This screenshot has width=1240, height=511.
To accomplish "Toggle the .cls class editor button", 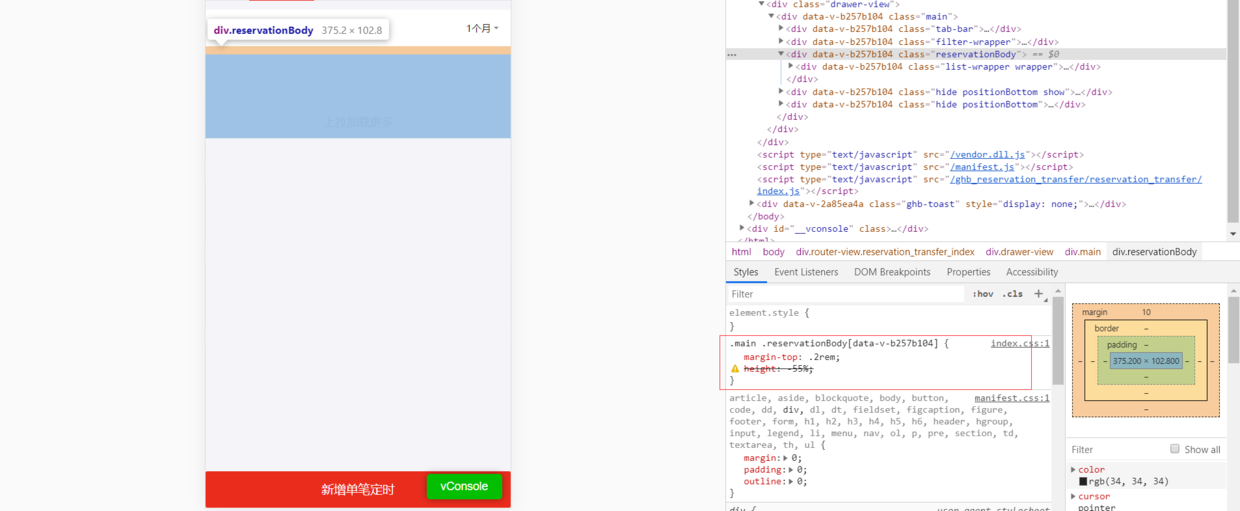I will (x=1013, y=294).
